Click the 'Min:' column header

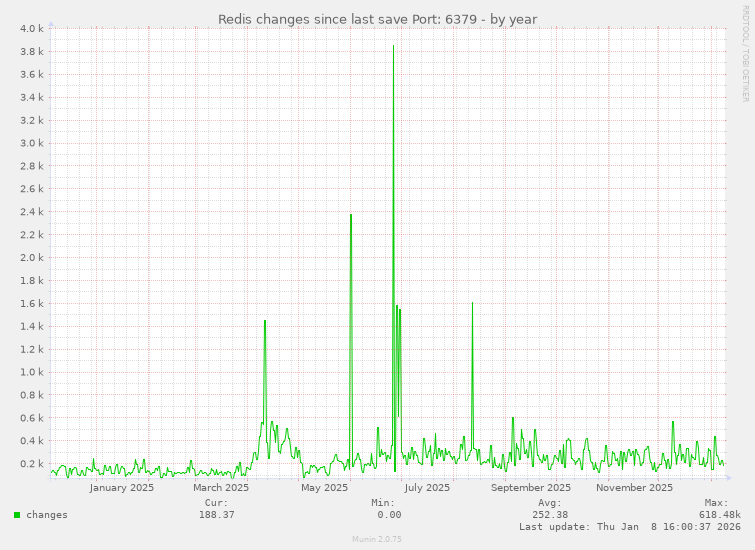(x=383, y=503)
